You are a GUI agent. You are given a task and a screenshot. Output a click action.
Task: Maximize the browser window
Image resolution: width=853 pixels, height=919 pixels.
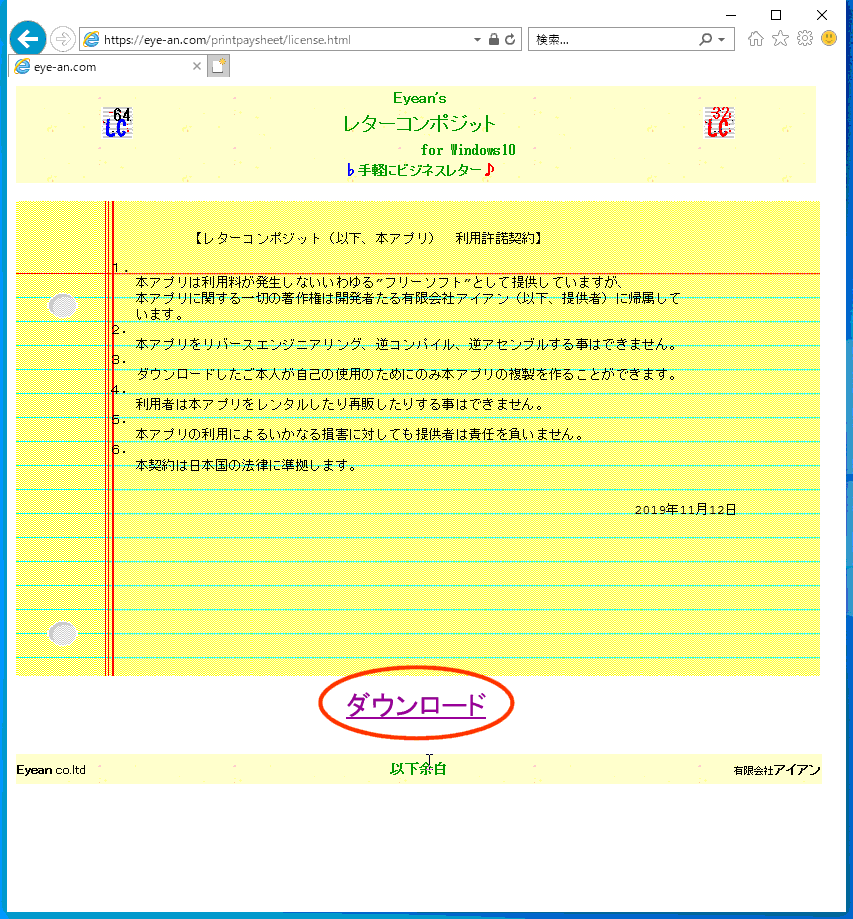tap(776, 15)
